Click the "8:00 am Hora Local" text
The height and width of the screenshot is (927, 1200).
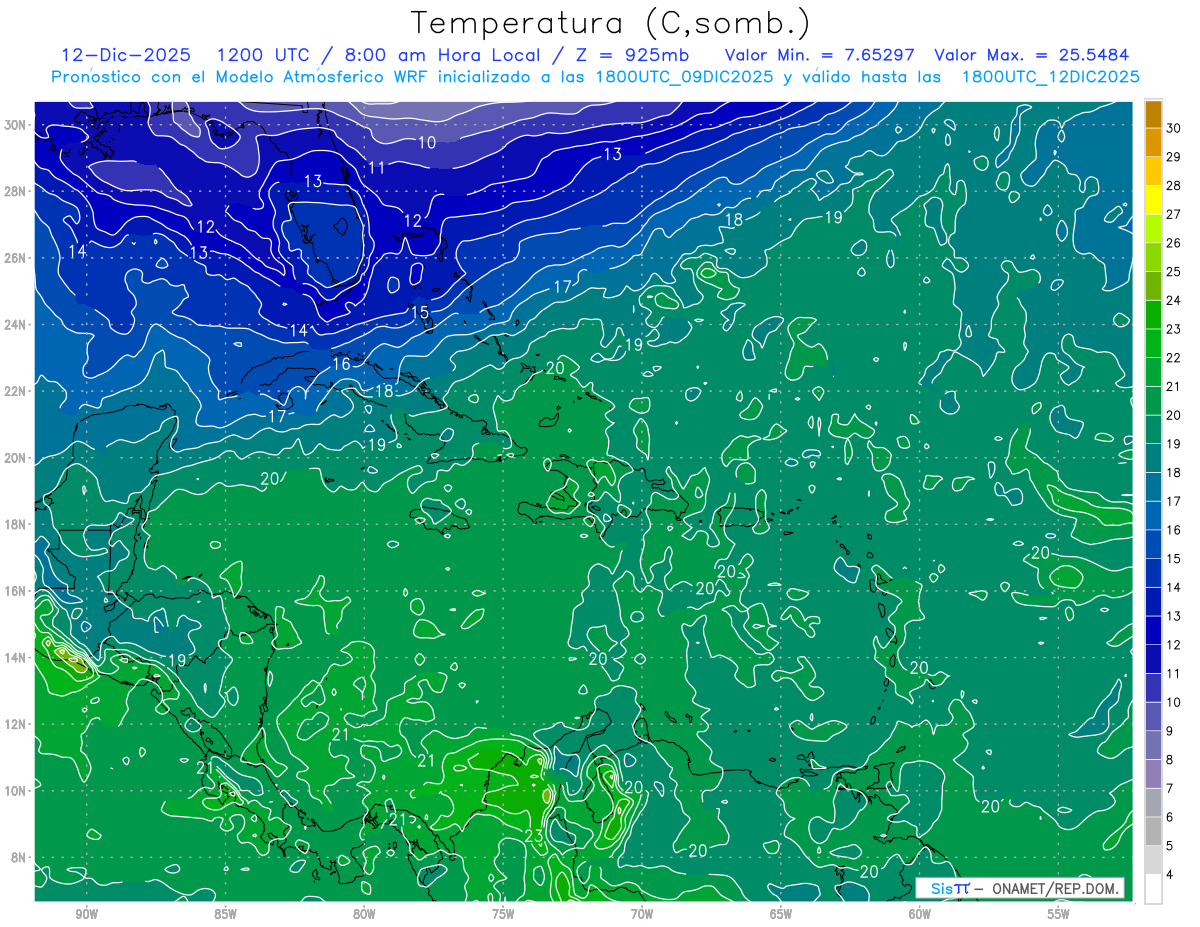442,55
